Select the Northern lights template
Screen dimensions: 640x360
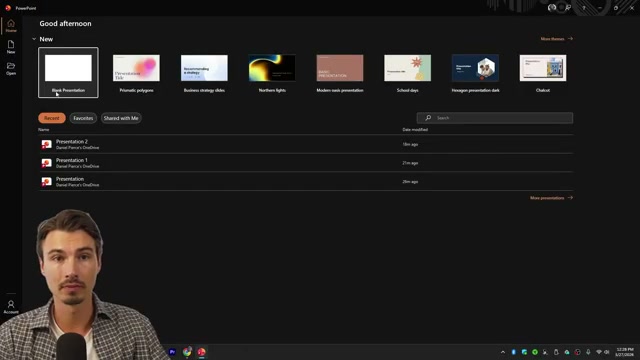coord(272,73)
